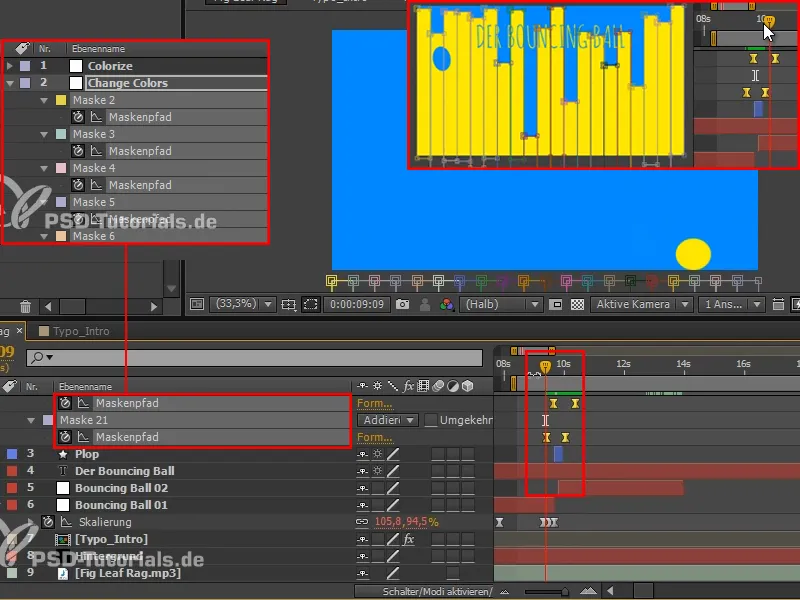
Task: Open the (33,3%) magnification dropdown
Action: [x=244, y=304]
